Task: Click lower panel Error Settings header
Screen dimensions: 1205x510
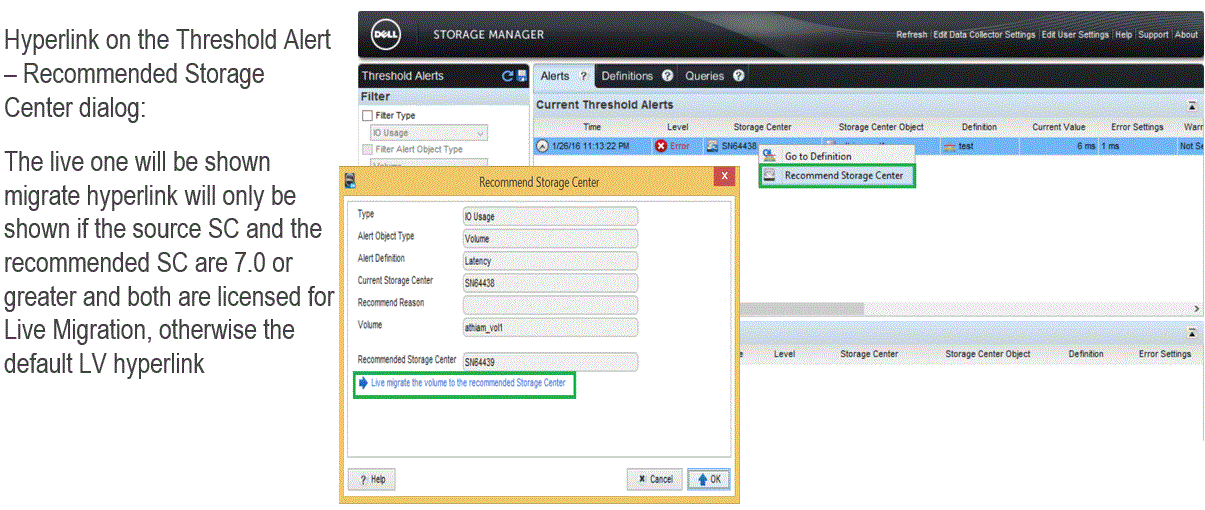Action: (x=1165, y=354)
